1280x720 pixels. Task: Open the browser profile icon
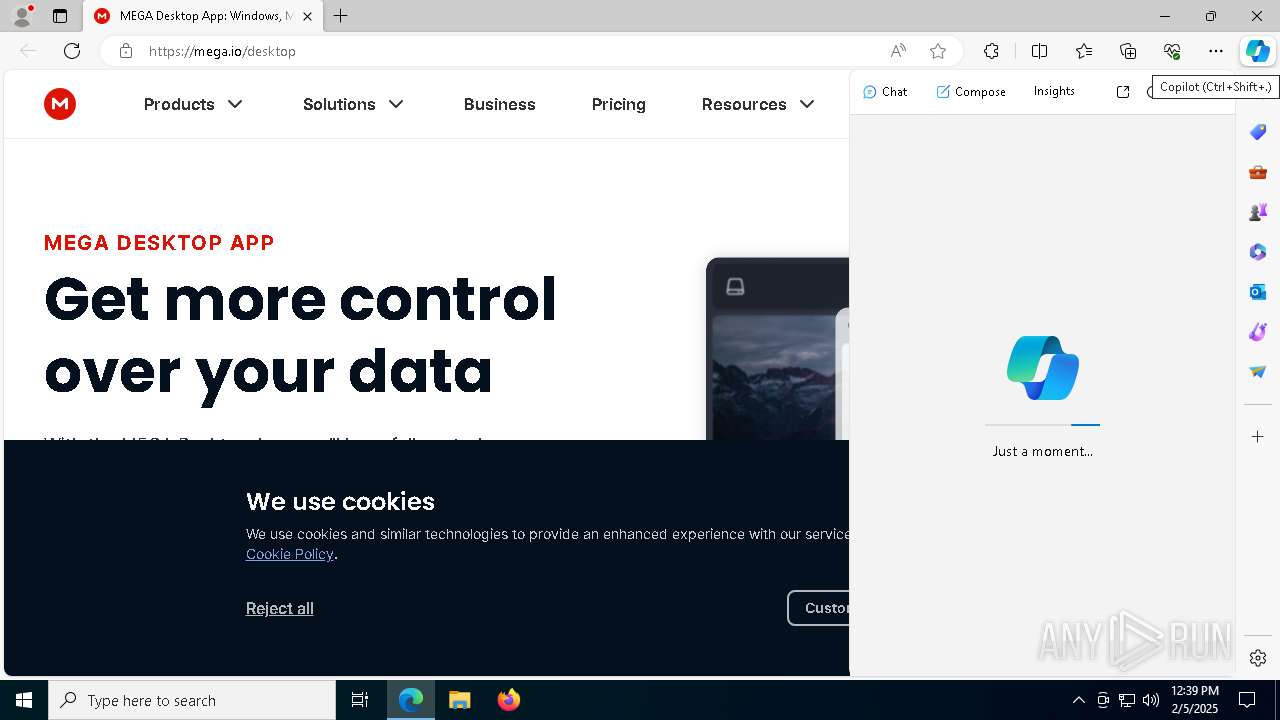(22, 16)
